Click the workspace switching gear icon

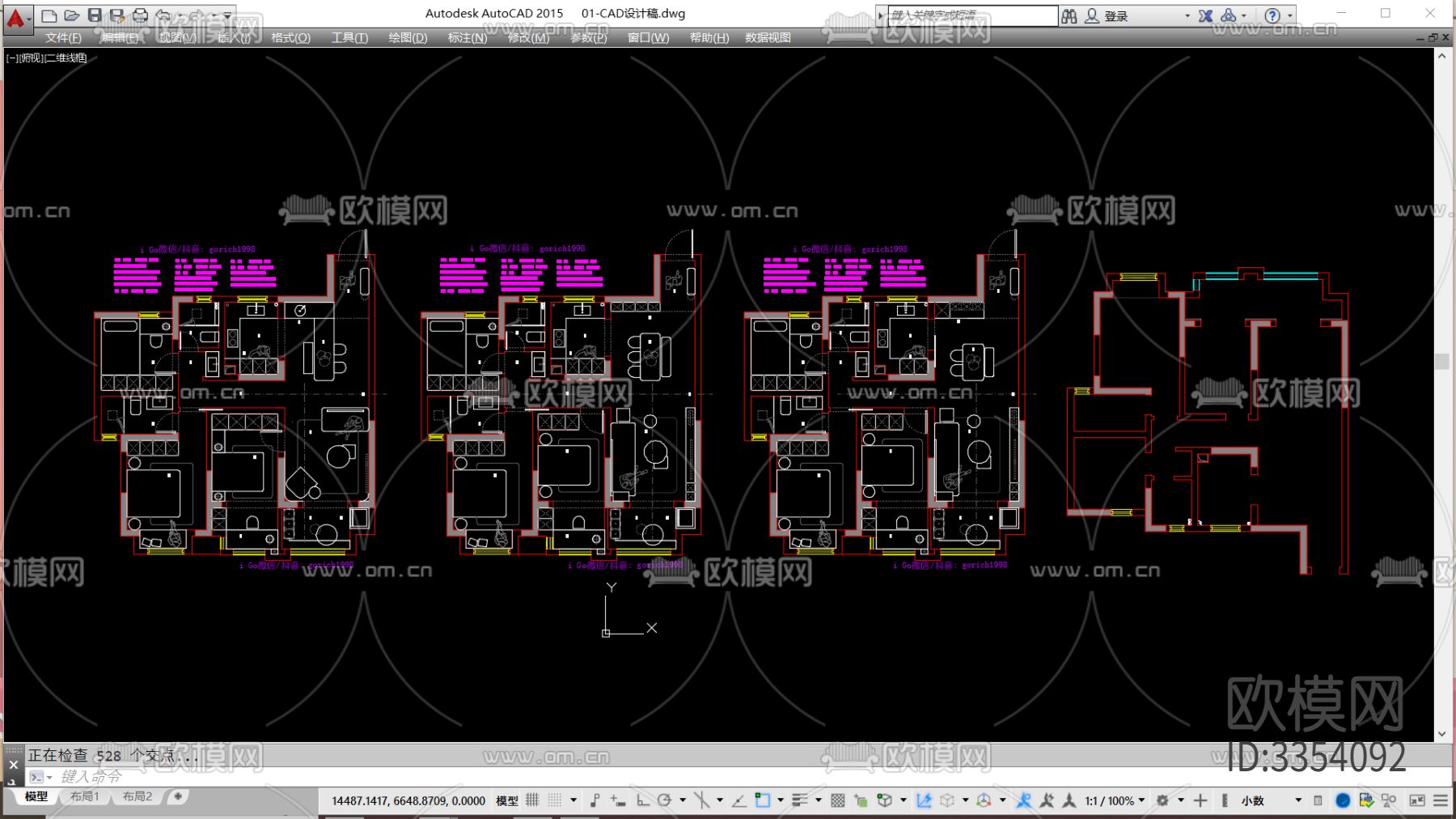tap(1162, 800)
